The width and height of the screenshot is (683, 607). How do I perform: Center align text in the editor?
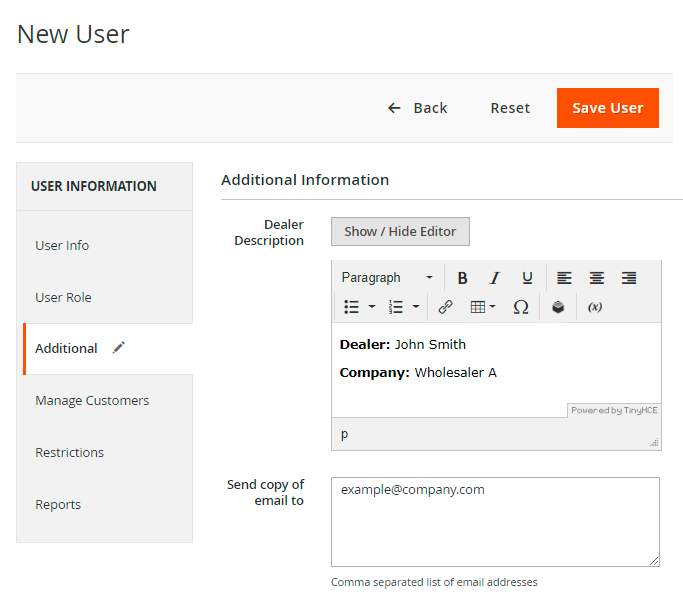[596, 278]
